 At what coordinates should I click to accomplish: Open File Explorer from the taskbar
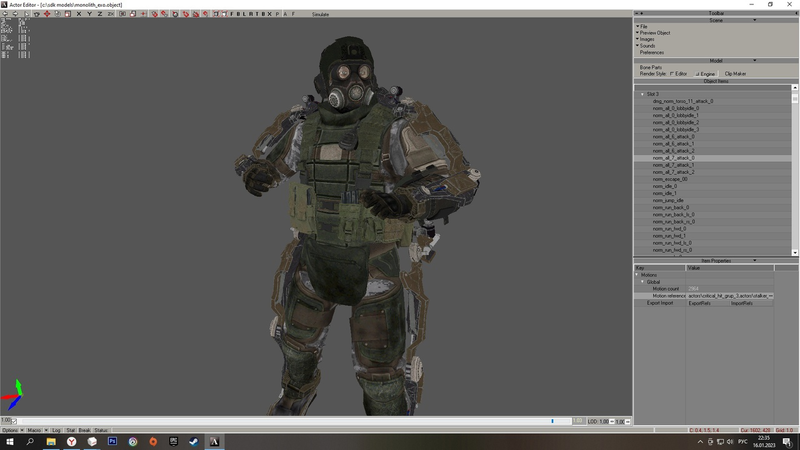(51, 442)
